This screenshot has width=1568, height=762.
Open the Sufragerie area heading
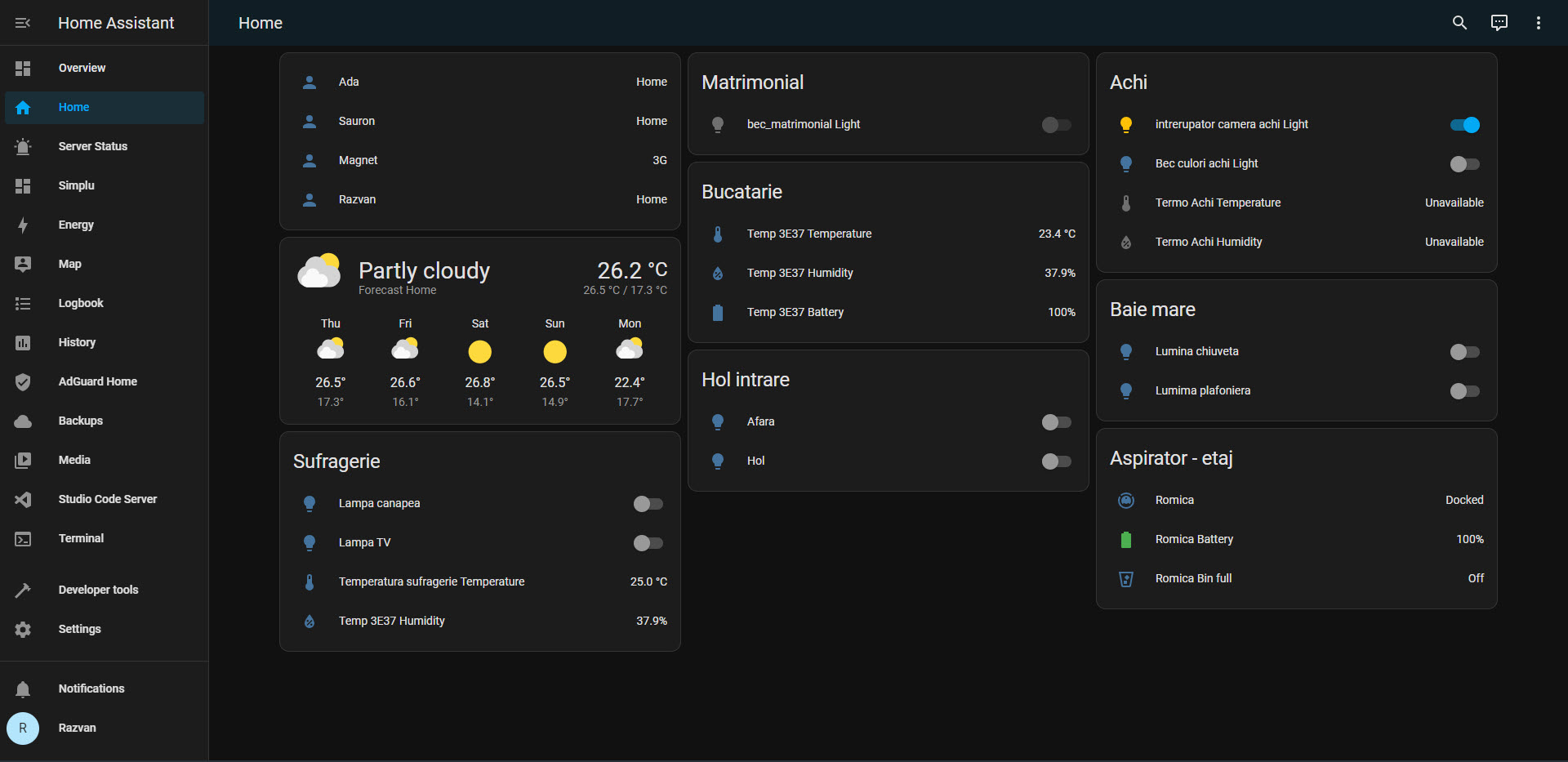[x=336, y=461]
